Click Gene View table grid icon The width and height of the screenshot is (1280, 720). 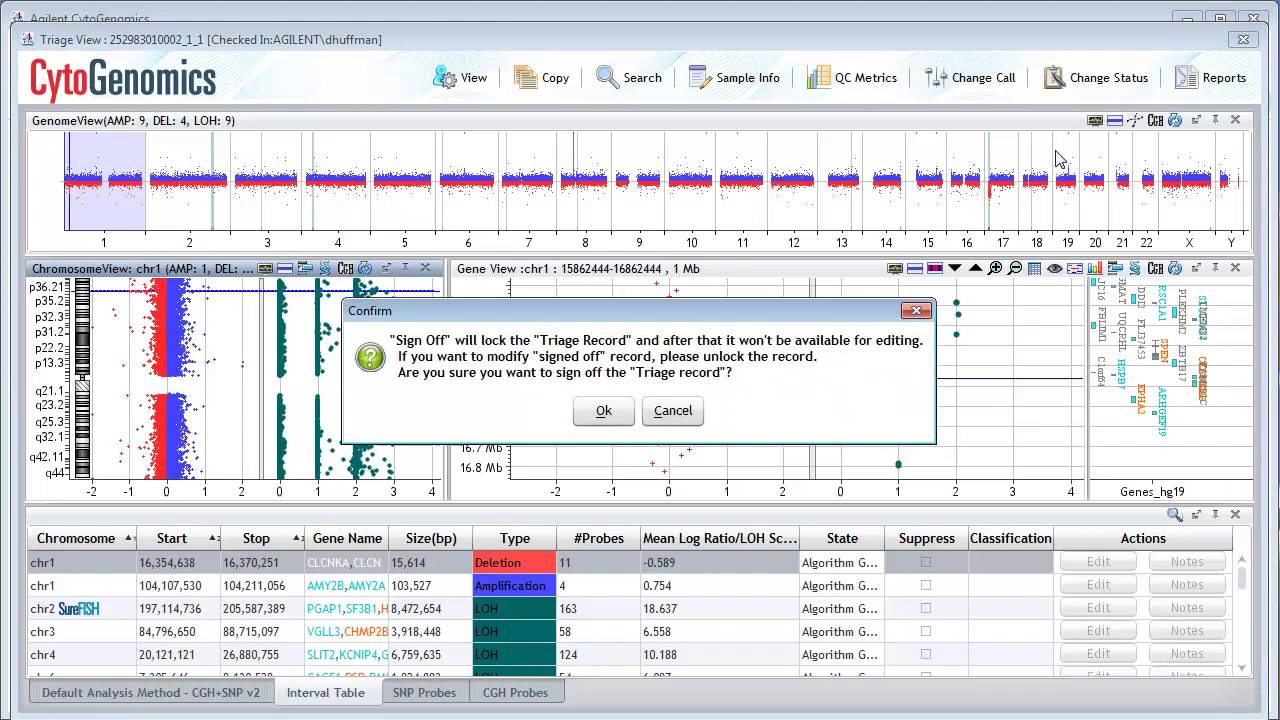[x=1035, y=268]
